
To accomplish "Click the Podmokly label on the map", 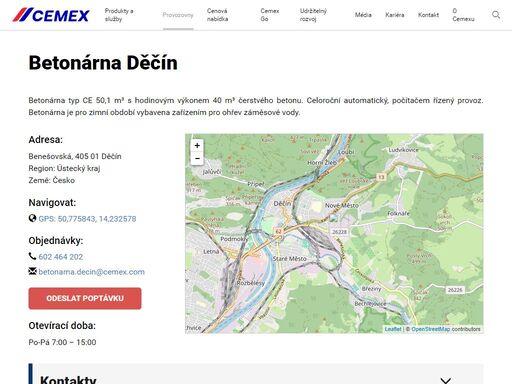I will 234,239.
